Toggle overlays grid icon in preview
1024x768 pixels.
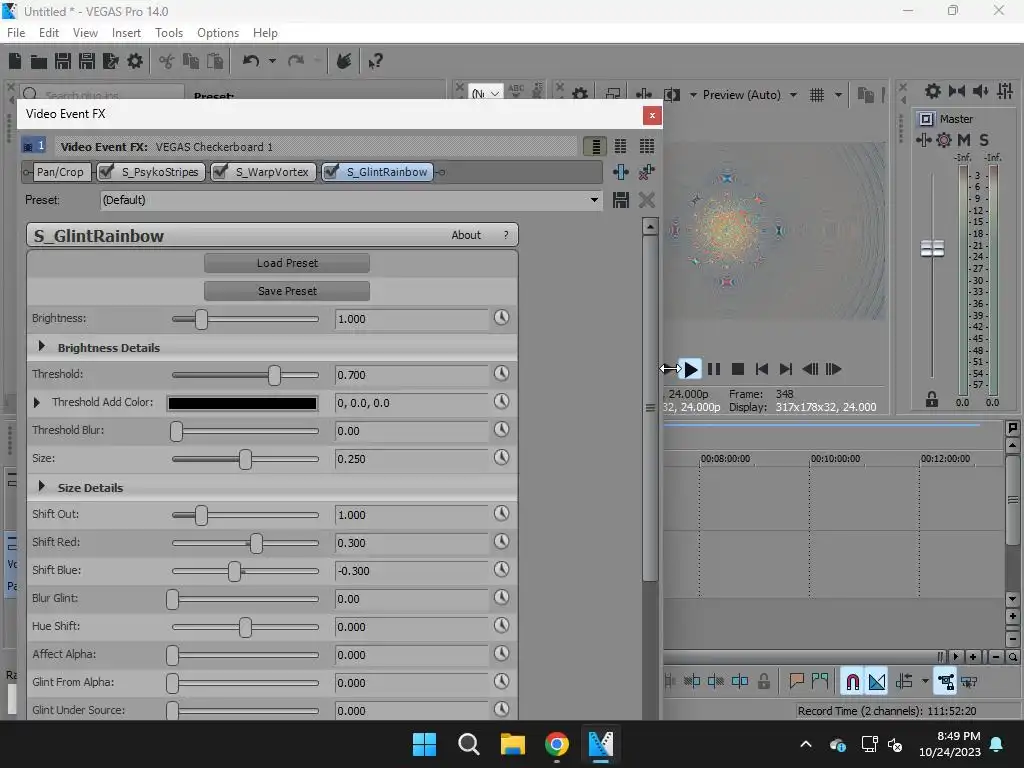click(x=817, y=95)
